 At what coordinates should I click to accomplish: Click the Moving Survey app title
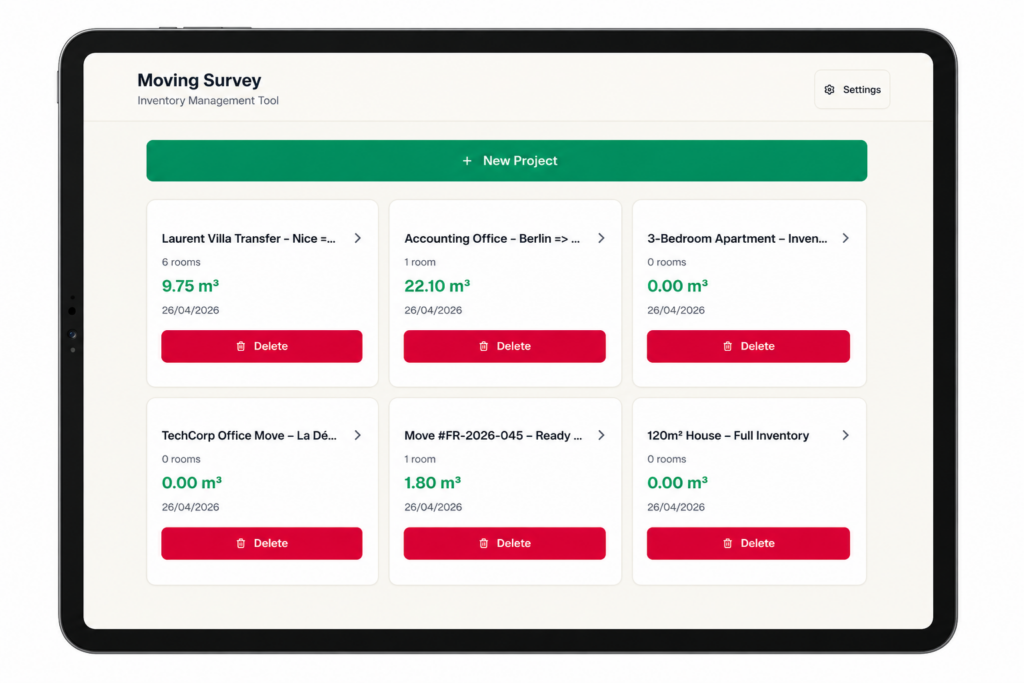click(x=199, y=80)
